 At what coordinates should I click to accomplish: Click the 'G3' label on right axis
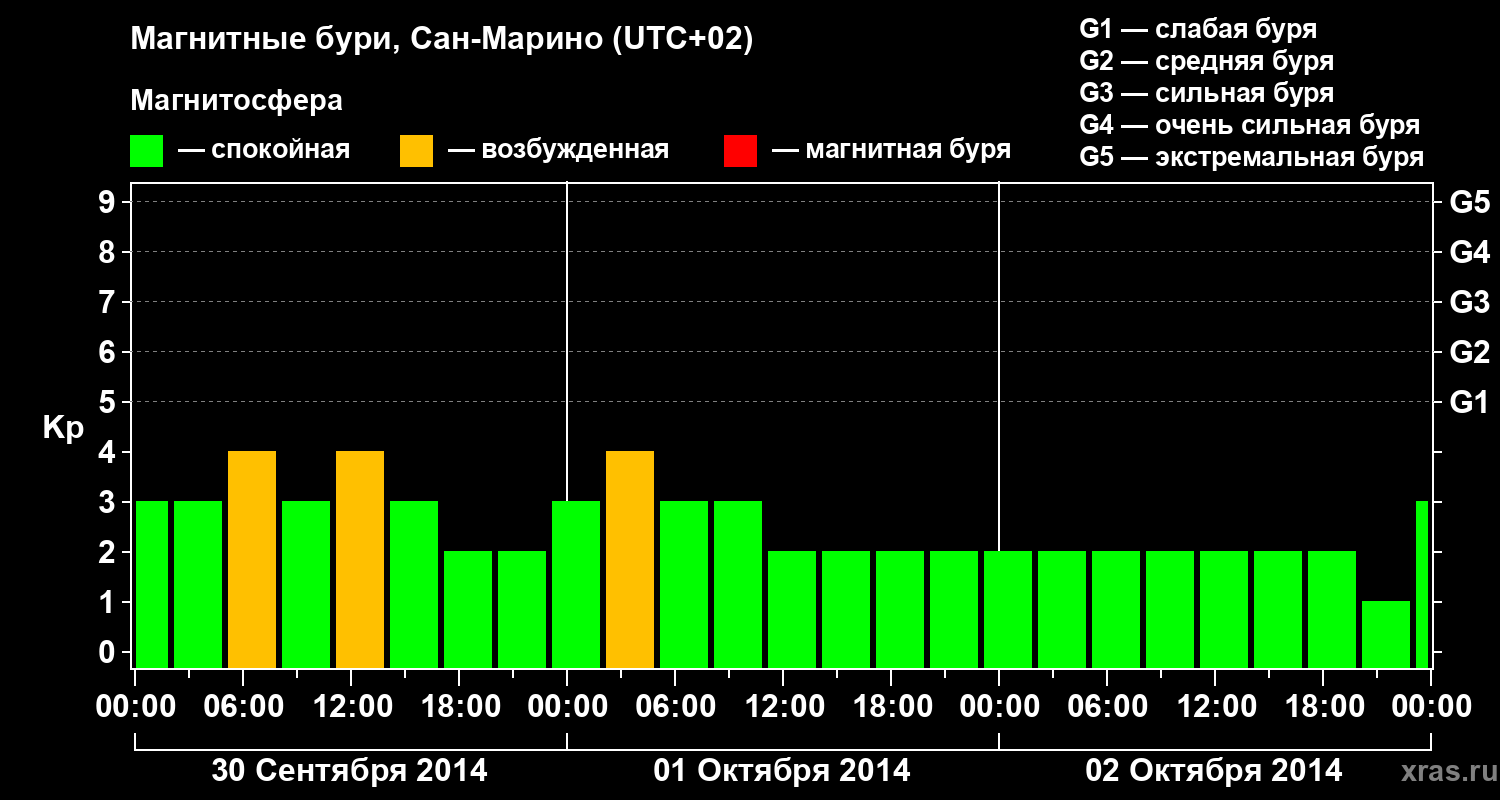(x=1469, y=302)
